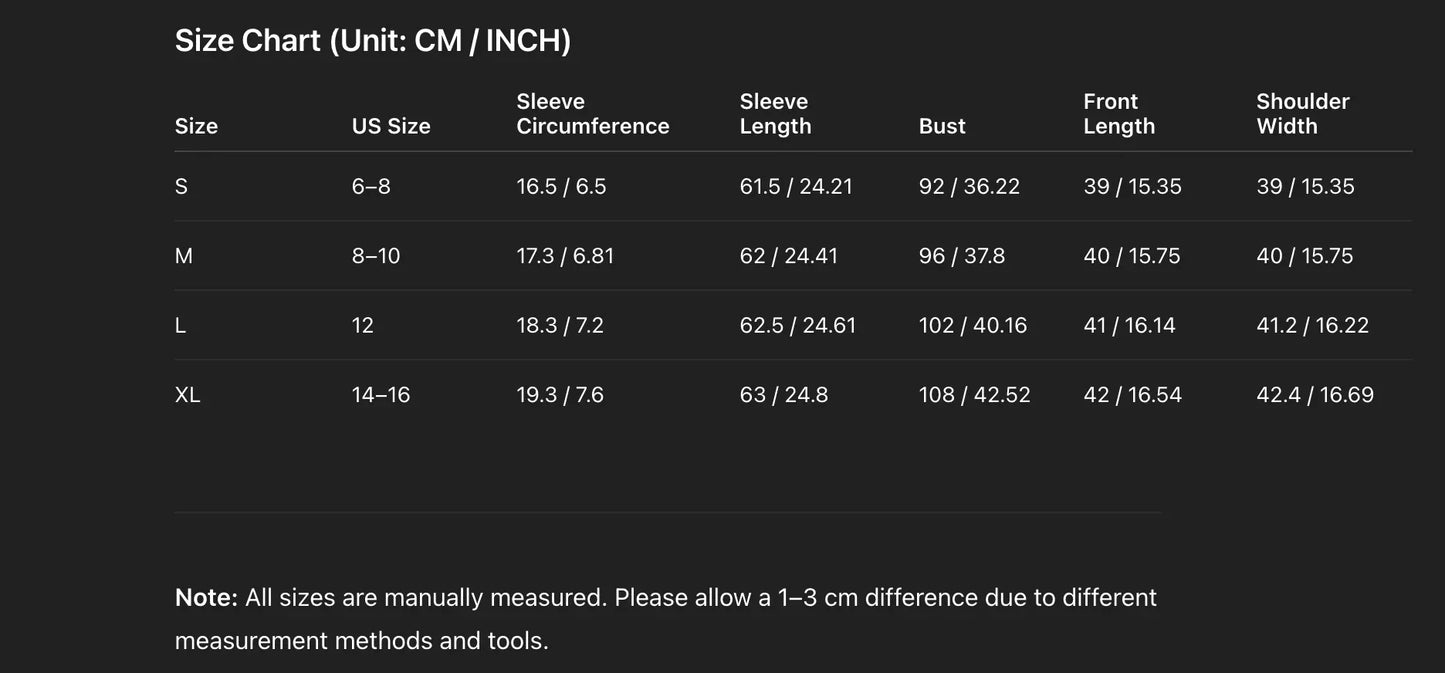Click sleeve length value 62.5 / 24.61
Viewport: 1445px width, 673px height.
coord(798,325)
